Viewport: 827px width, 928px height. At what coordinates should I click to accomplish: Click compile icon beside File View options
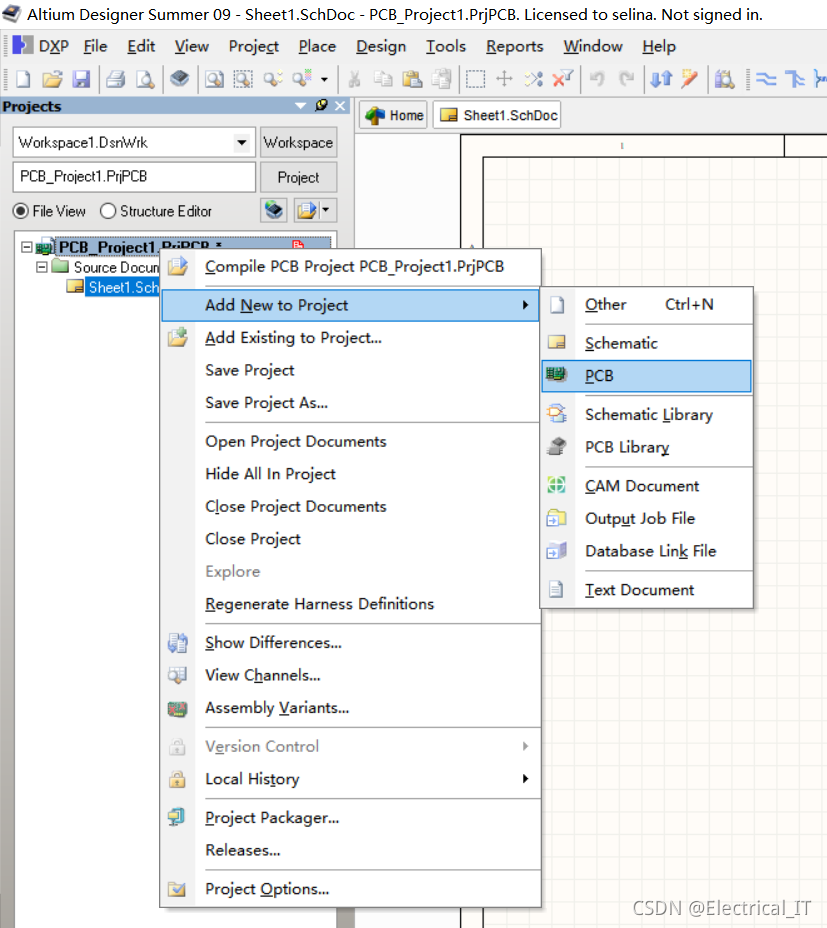(273, 210)
